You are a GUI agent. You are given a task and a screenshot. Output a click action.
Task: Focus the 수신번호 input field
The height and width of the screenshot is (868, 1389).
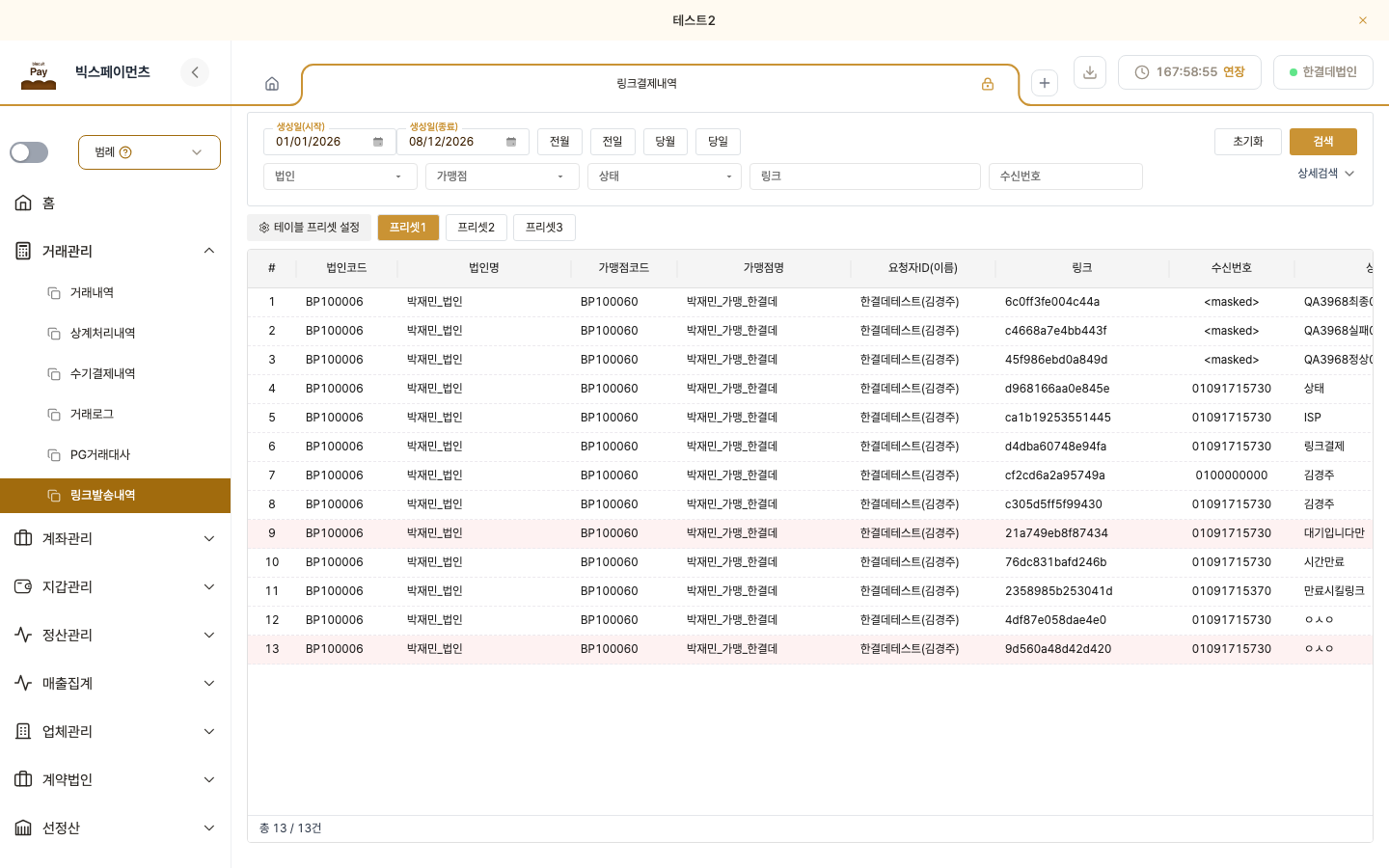[1066, 176]
